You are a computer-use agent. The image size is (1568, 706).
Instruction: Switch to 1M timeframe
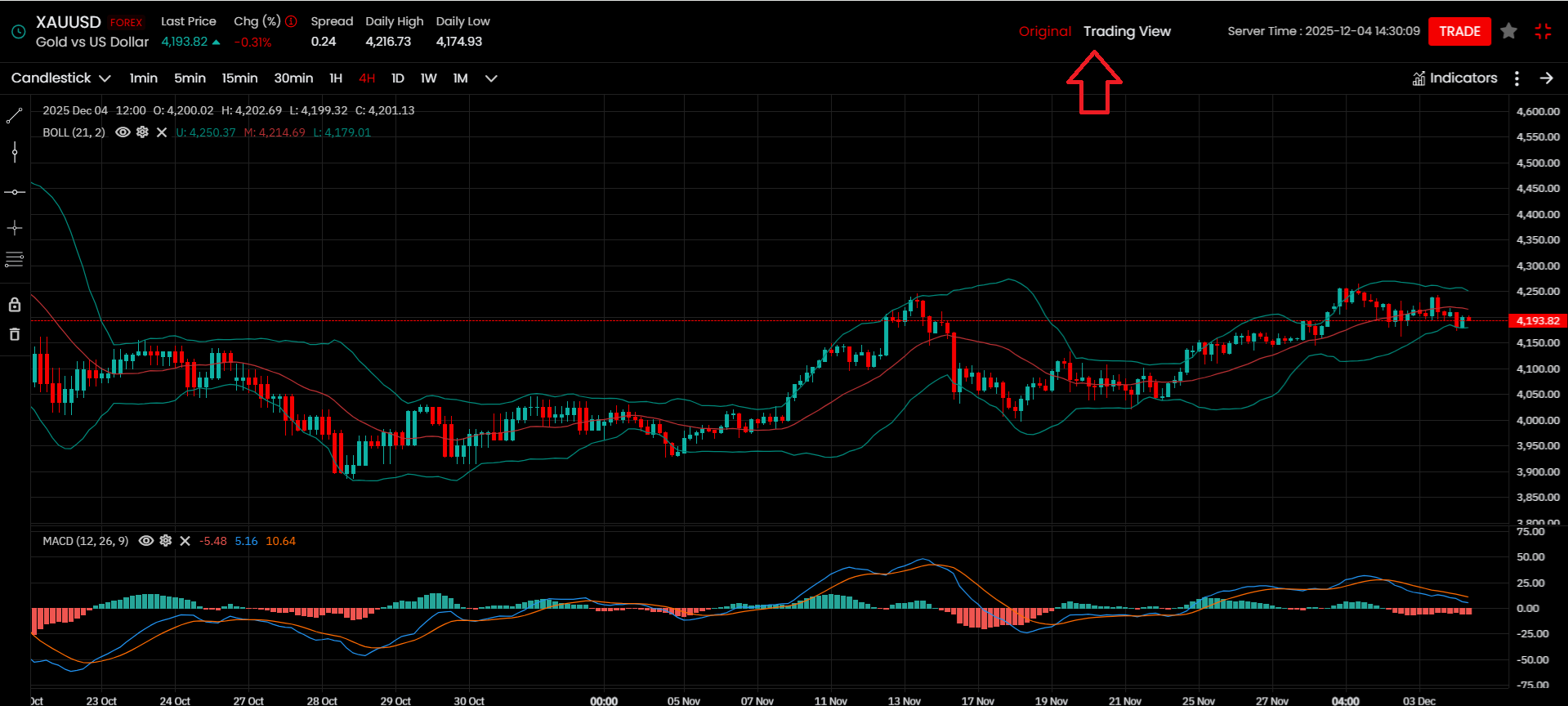[x=461, y=78]
